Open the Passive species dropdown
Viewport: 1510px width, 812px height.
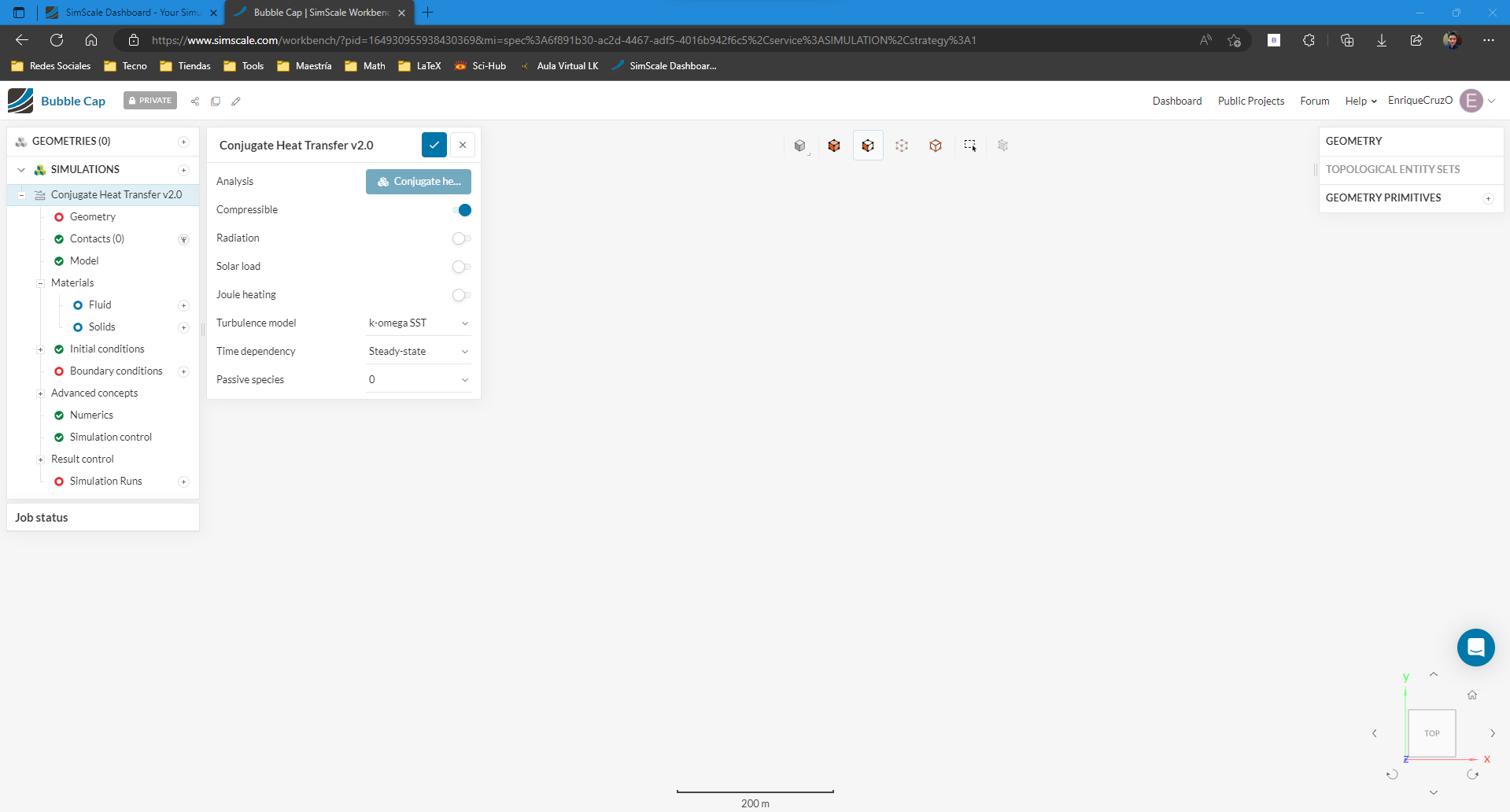(x=419, y=380)
